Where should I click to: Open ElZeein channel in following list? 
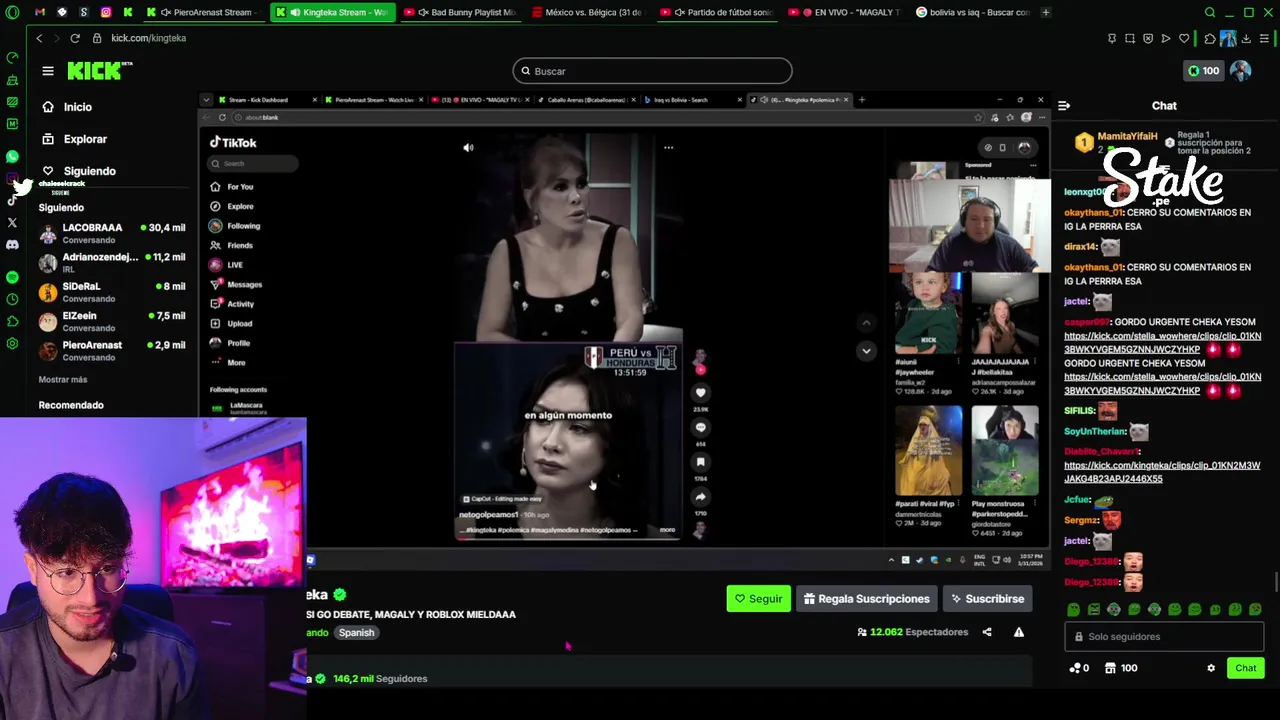(112, 321)
